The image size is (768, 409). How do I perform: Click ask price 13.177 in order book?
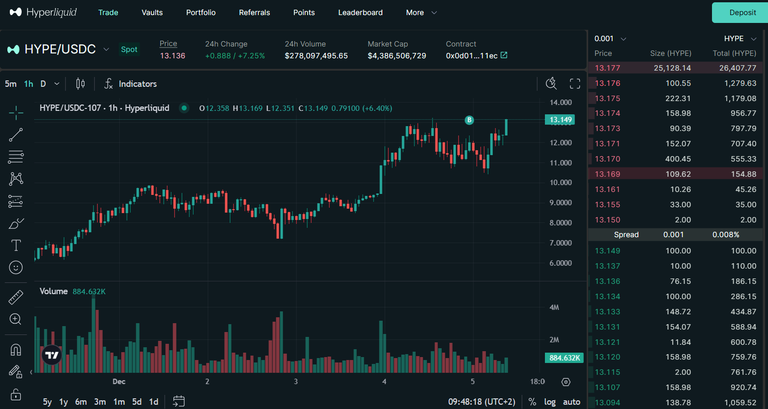click(x=607, y=68)
